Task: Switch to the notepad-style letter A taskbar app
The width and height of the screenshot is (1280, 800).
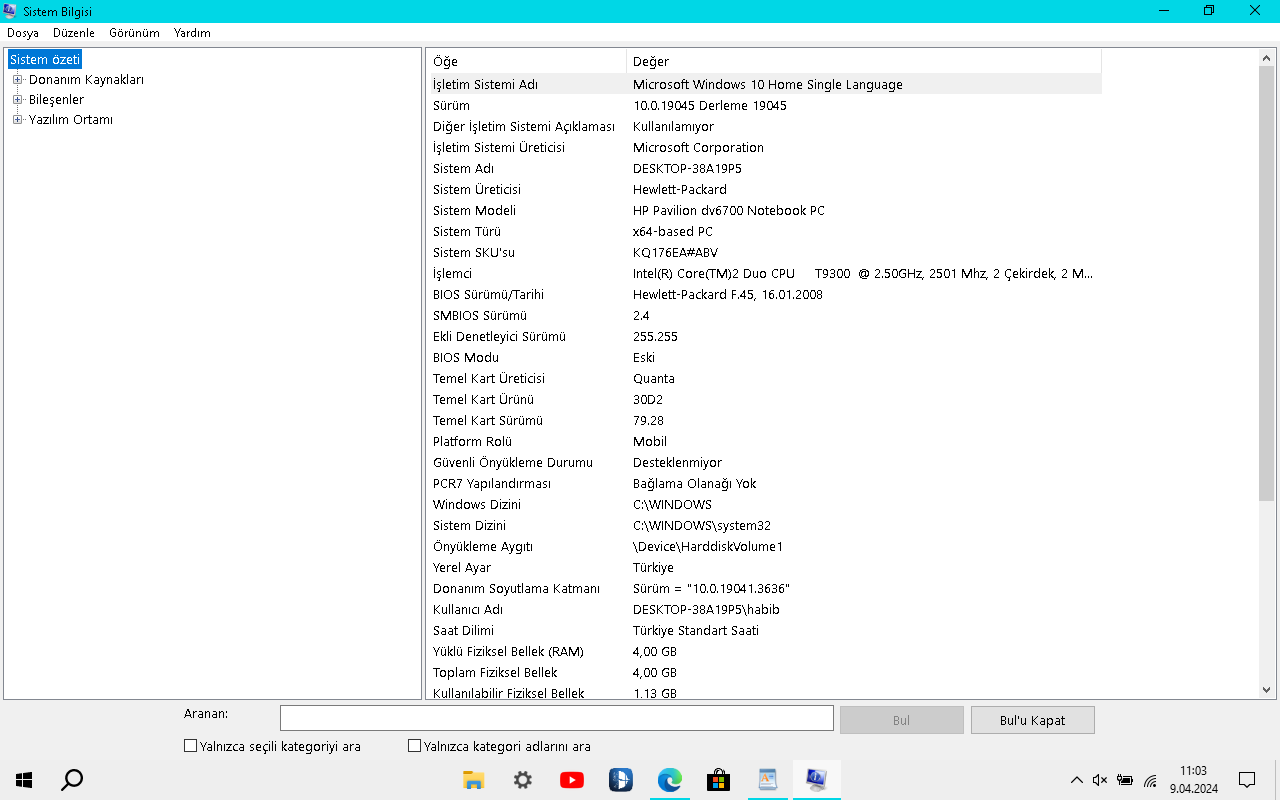Action: 768,780
